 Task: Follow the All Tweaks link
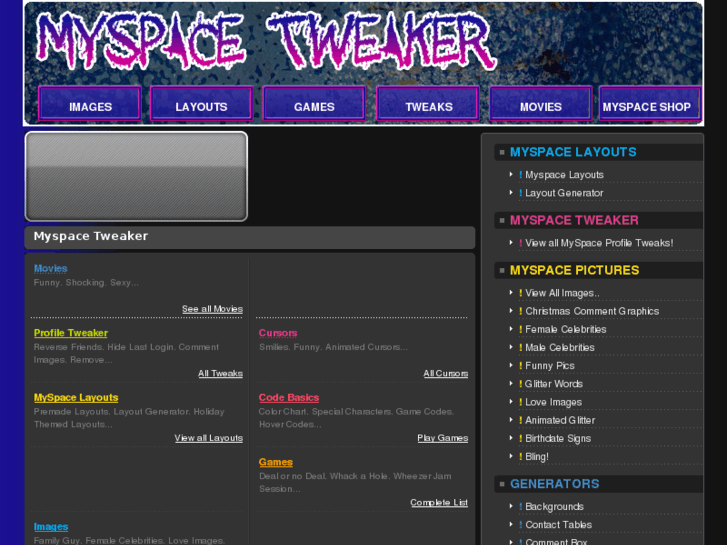pyautogui.click(x=220, y=373)
